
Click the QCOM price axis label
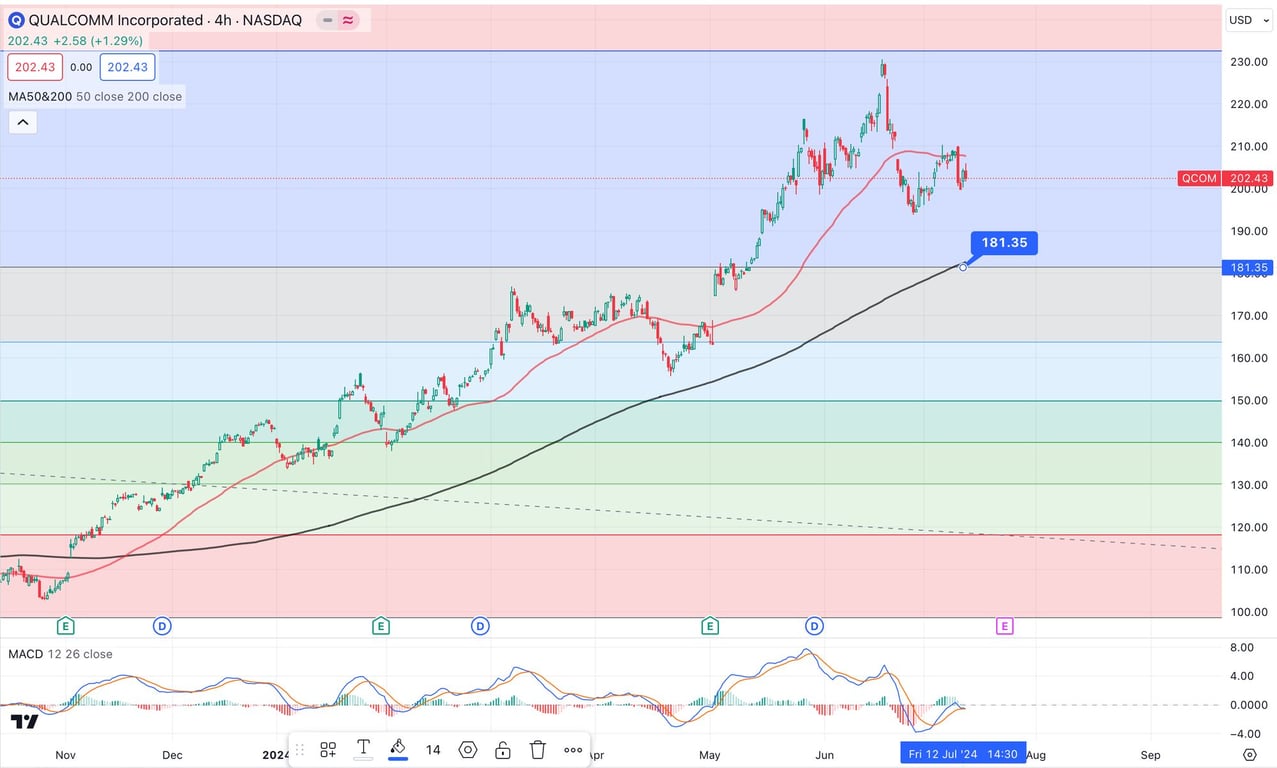click(x=1199, y=179)
